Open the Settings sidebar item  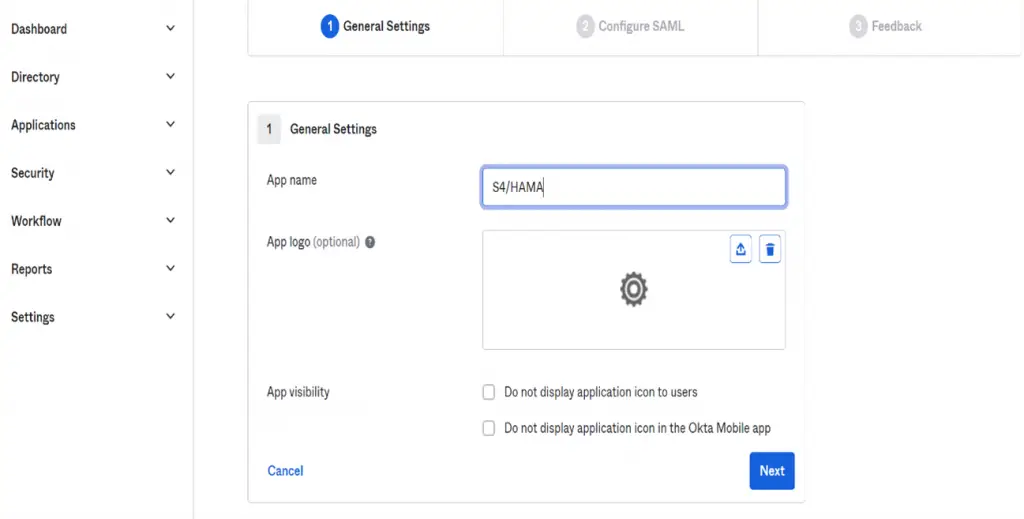(x=93, y=317)
